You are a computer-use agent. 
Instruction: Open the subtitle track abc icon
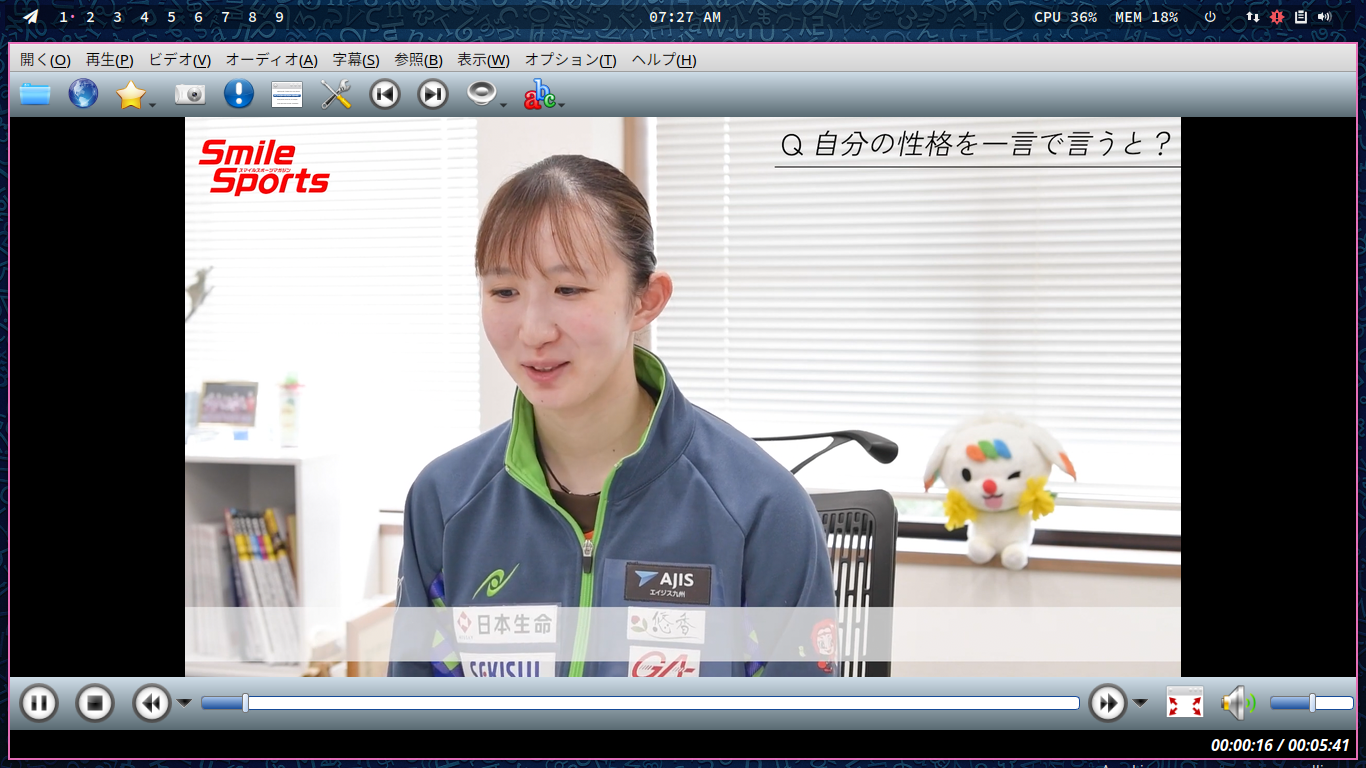click(x=540, y=94)
